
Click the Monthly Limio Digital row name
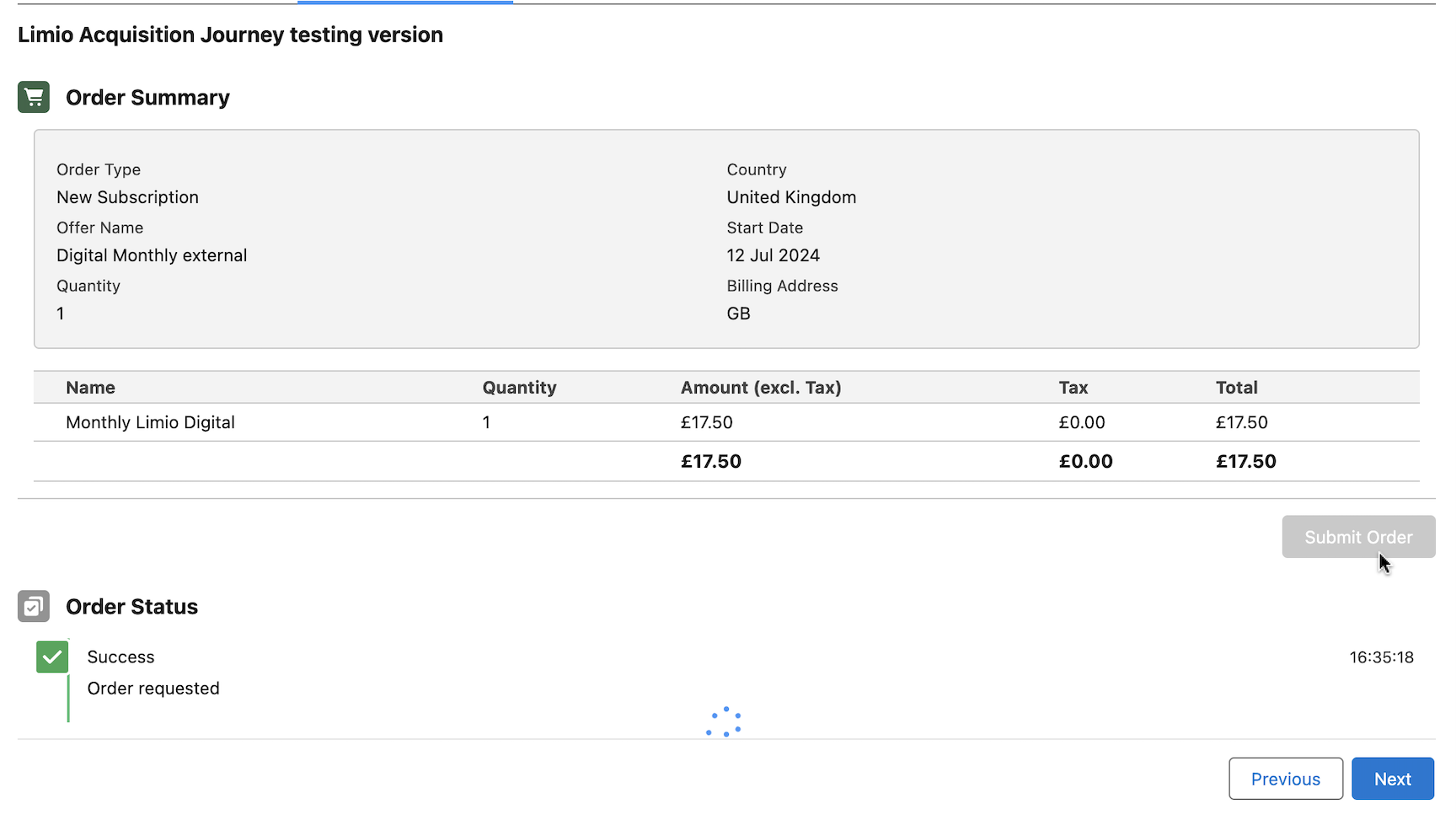[x=150, y=422]
